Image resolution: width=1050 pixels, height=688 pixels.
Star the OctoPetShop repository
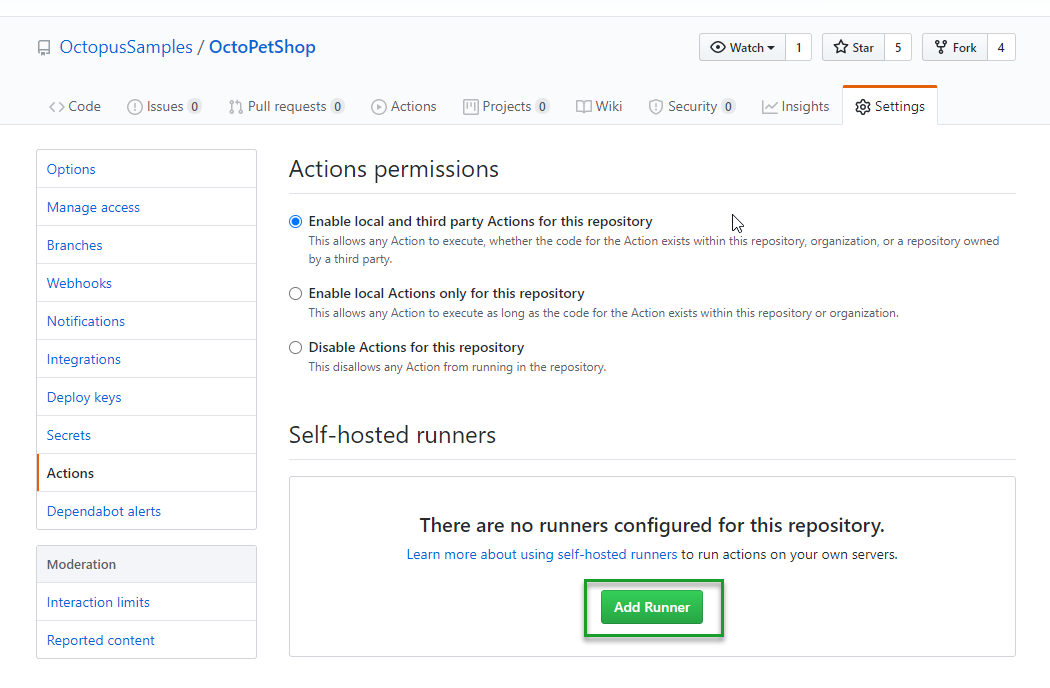tap(853, 48)
